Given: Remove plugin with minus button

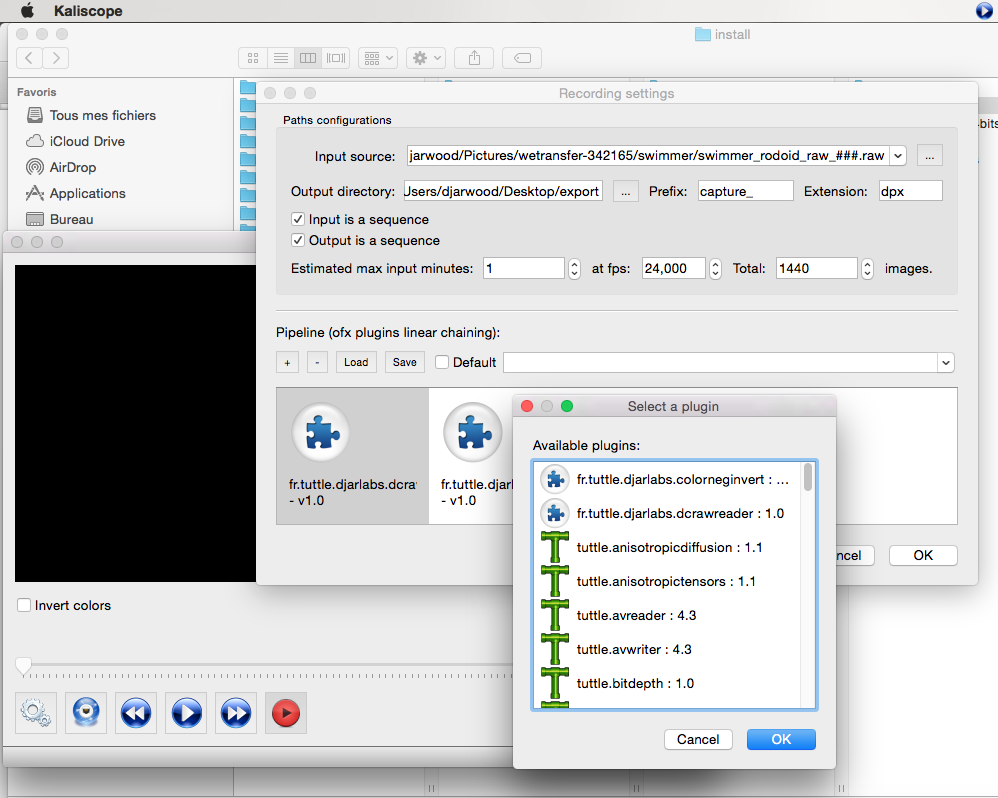Looking at the screenshot, I should coord(317,362).
